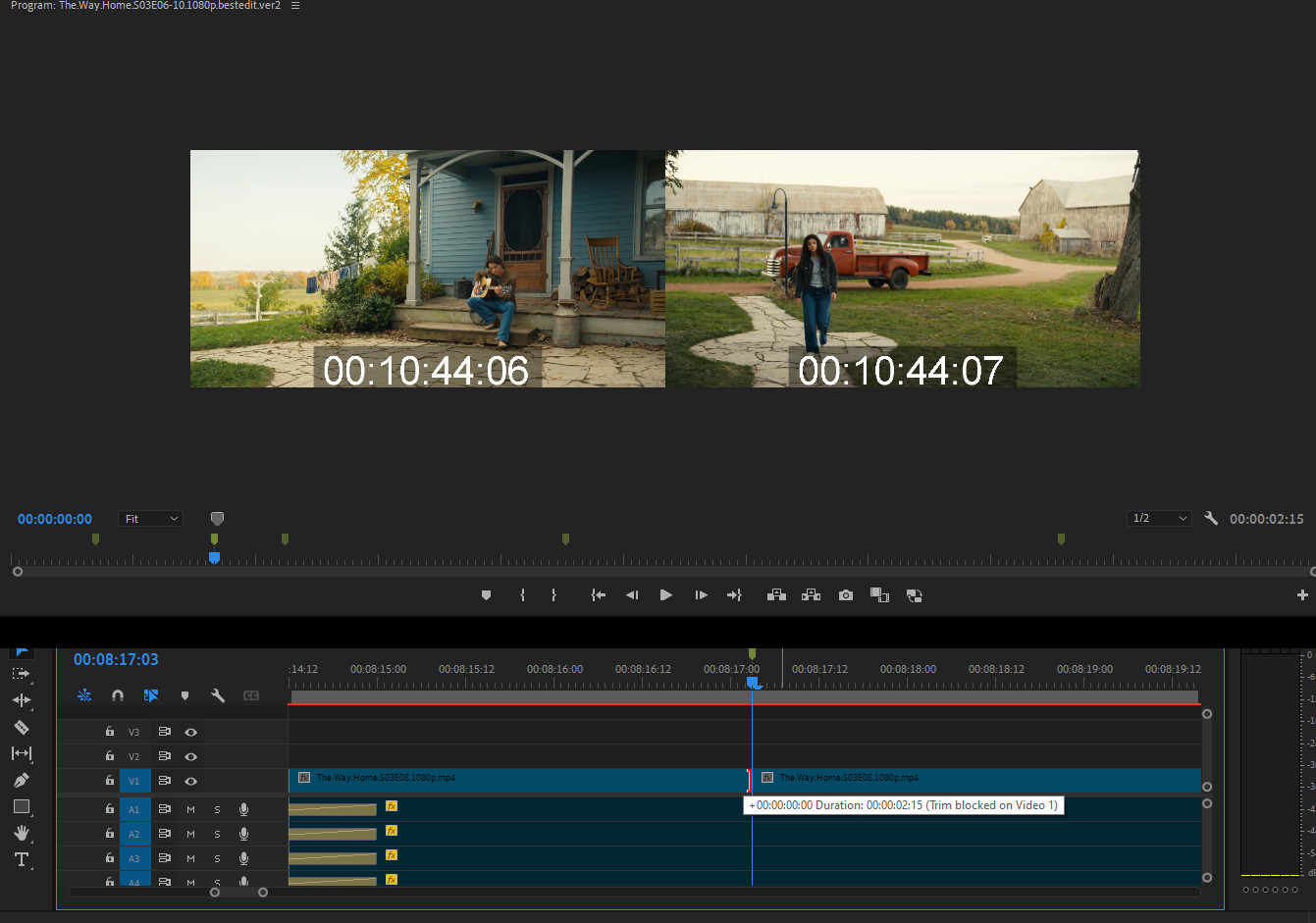Select the Rectangle tool

[22, 806]
